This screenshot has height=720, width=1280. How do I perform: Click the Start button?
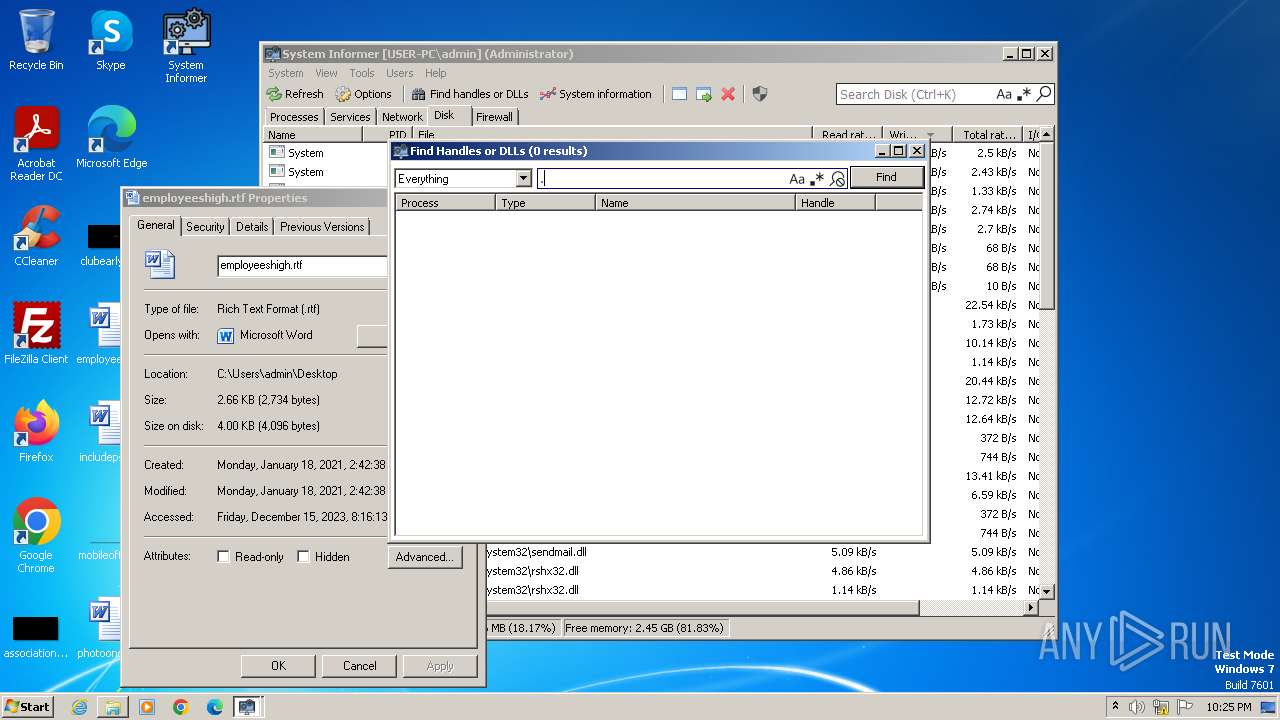click(27, 706)
